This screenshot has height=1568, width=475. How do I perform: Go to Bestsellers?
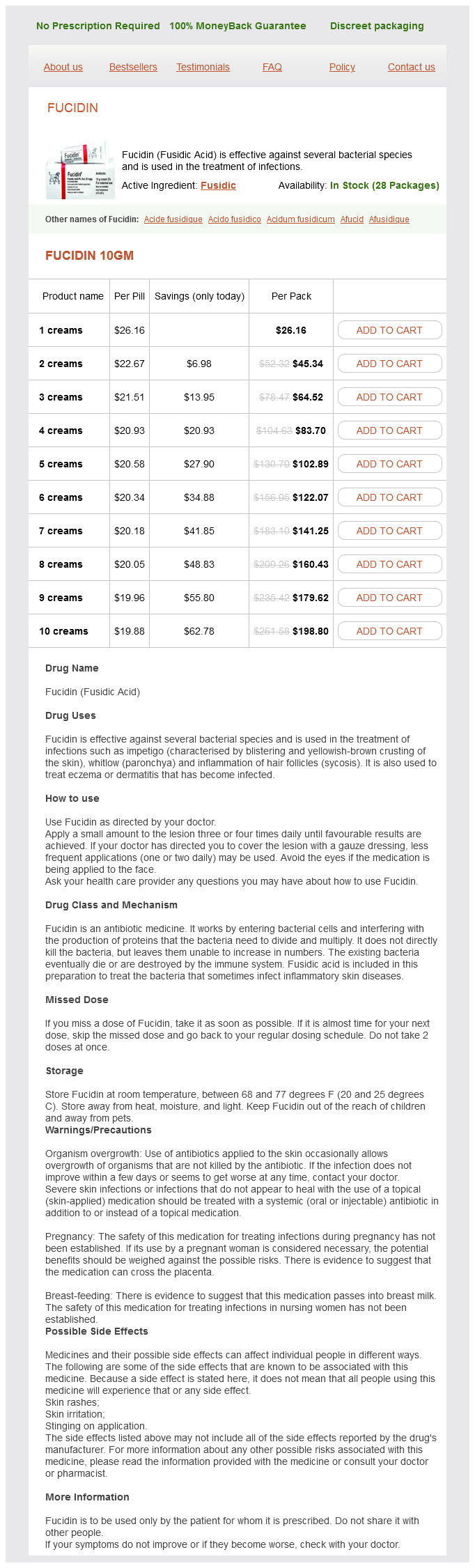point(133,68)
